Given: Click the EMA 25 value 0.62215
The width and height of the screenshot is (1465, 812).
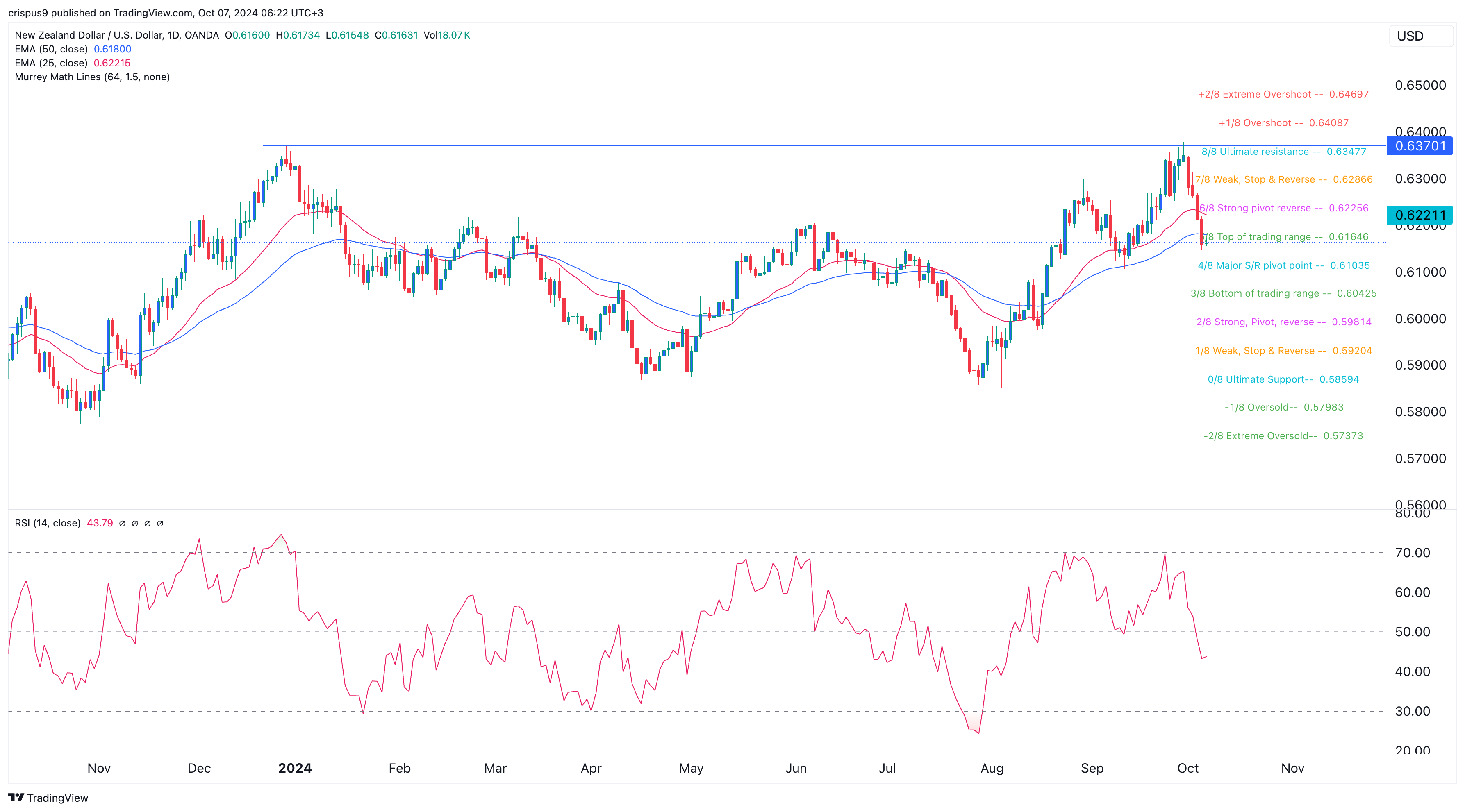Looking at the screenshot, I should (112, 63).
